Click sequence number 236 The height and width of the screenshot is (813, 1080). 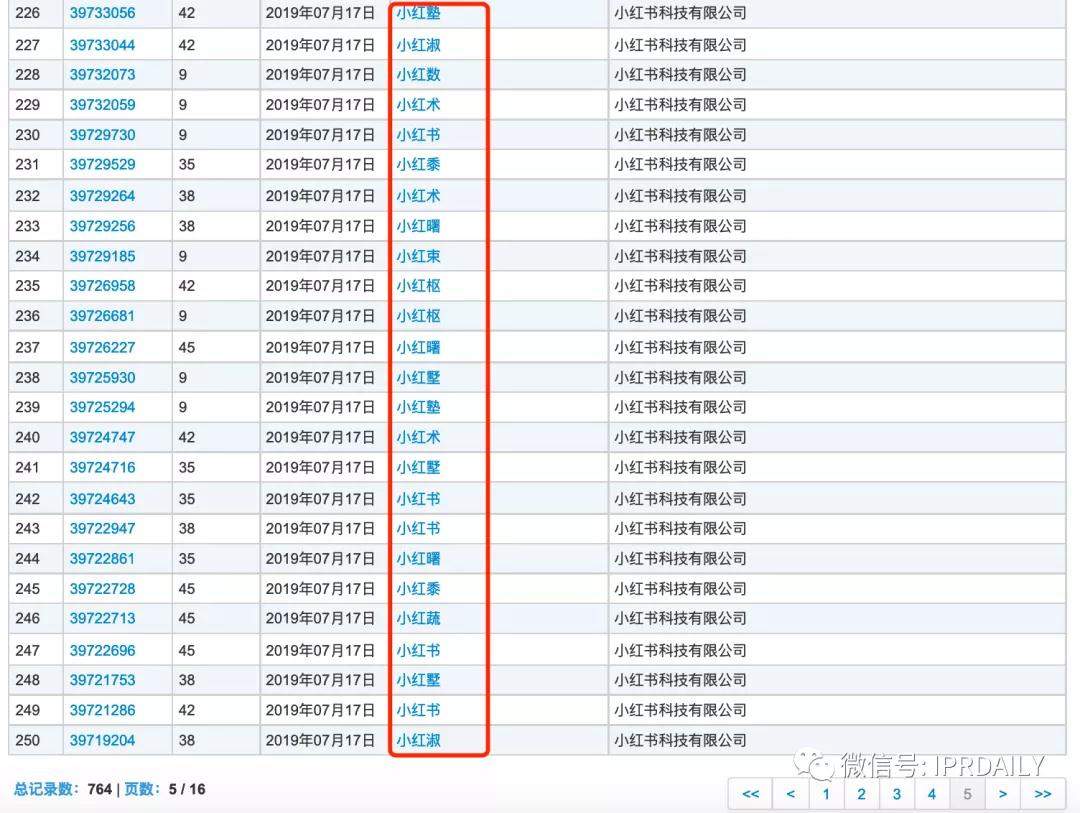coord(28,316)
